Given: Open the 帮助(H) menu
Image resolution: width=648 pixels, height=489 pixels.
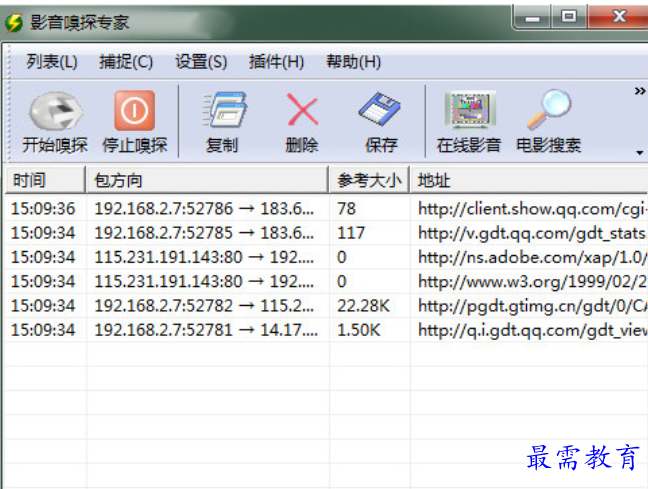Looking at the screenshot, I should [354, 62].
